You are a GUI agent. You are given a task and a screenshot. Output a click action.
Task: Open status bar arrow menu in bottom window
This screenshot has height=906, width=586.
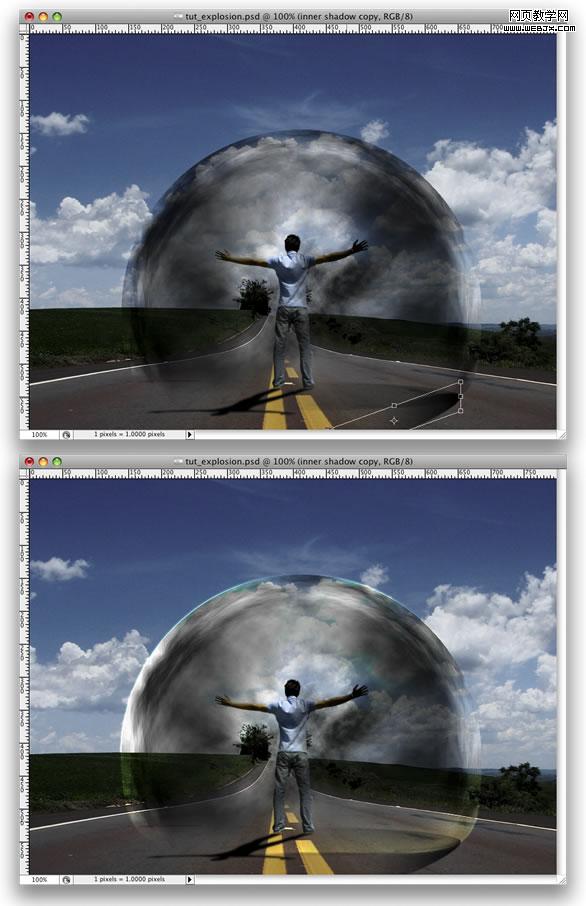point(190,879)
